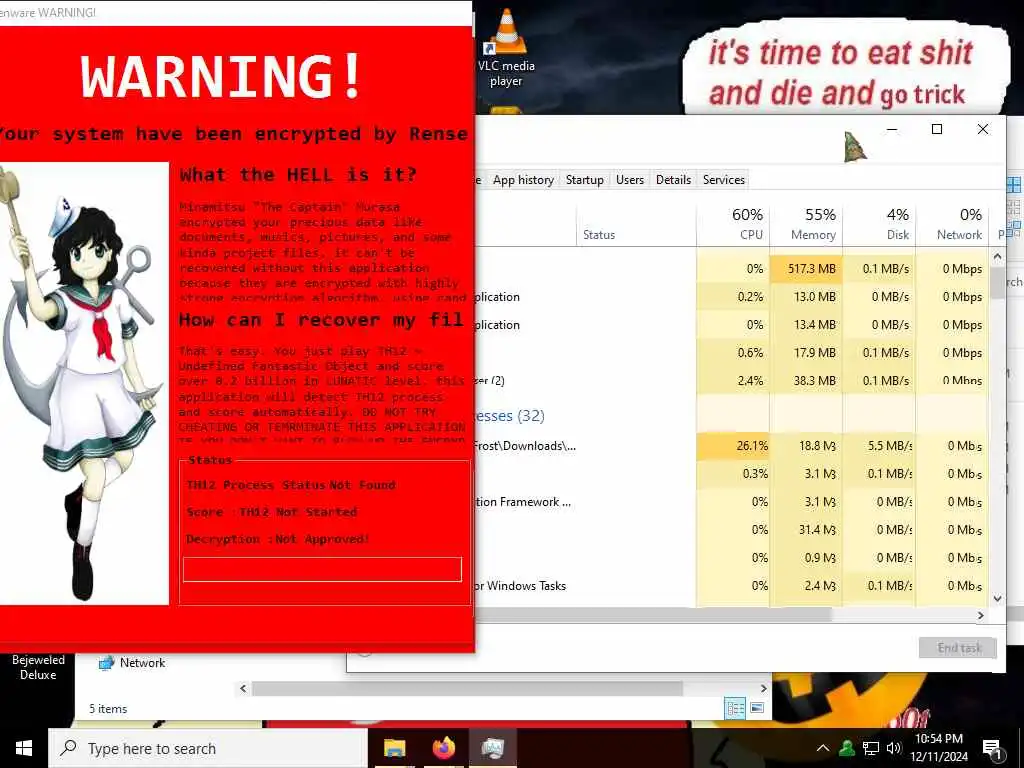Image resolution: width=1024 pixels, height=768 pixels.
Task: Click the small cone icon in Task Manager title bar
Action: coord(854,147)
